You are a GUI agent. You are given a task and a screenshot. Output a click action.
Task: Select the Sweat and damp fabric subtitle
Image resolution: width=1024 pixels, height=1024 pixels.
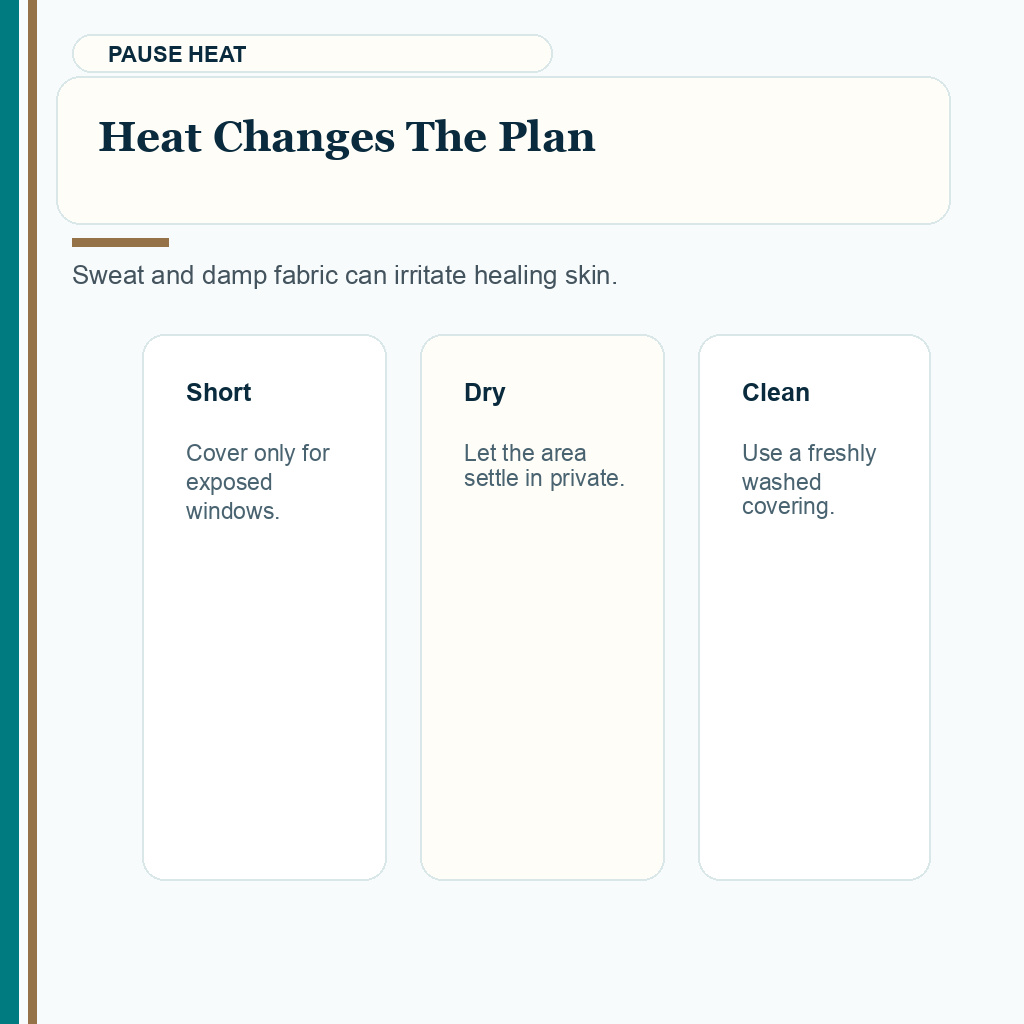344,276
